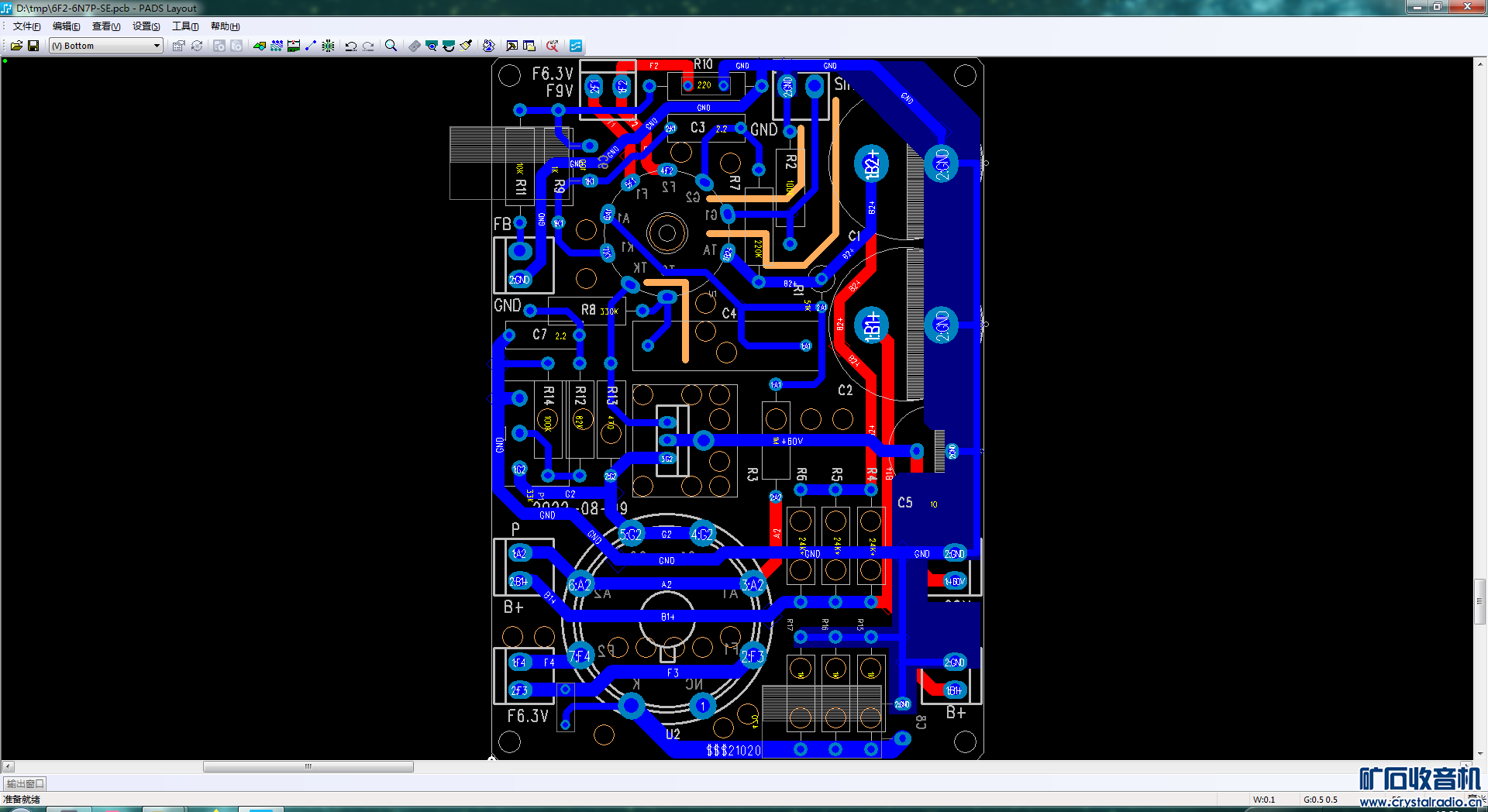Click the PADS Layout title bar app icon
This screenshot has width=1488, height=812.
(7, 8)
